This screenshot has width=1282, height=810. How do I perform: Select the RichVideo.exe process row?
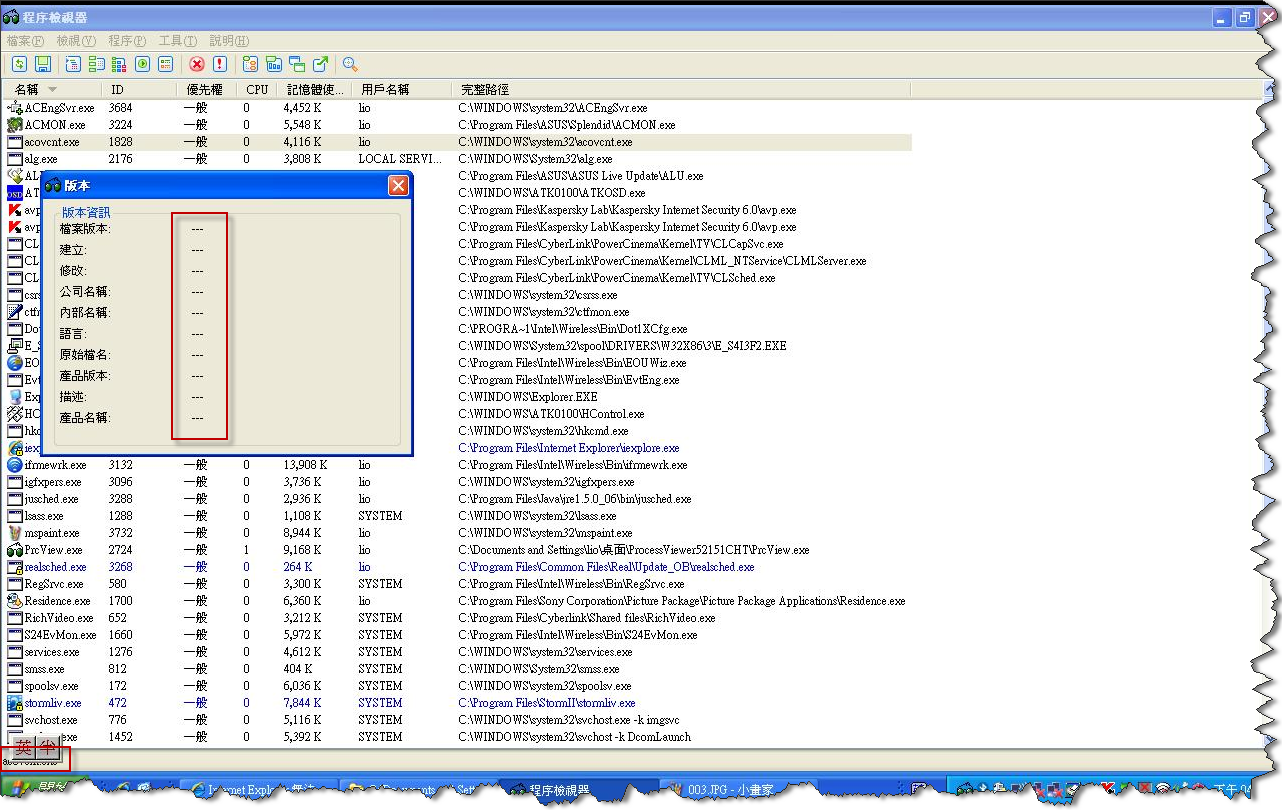458,618
